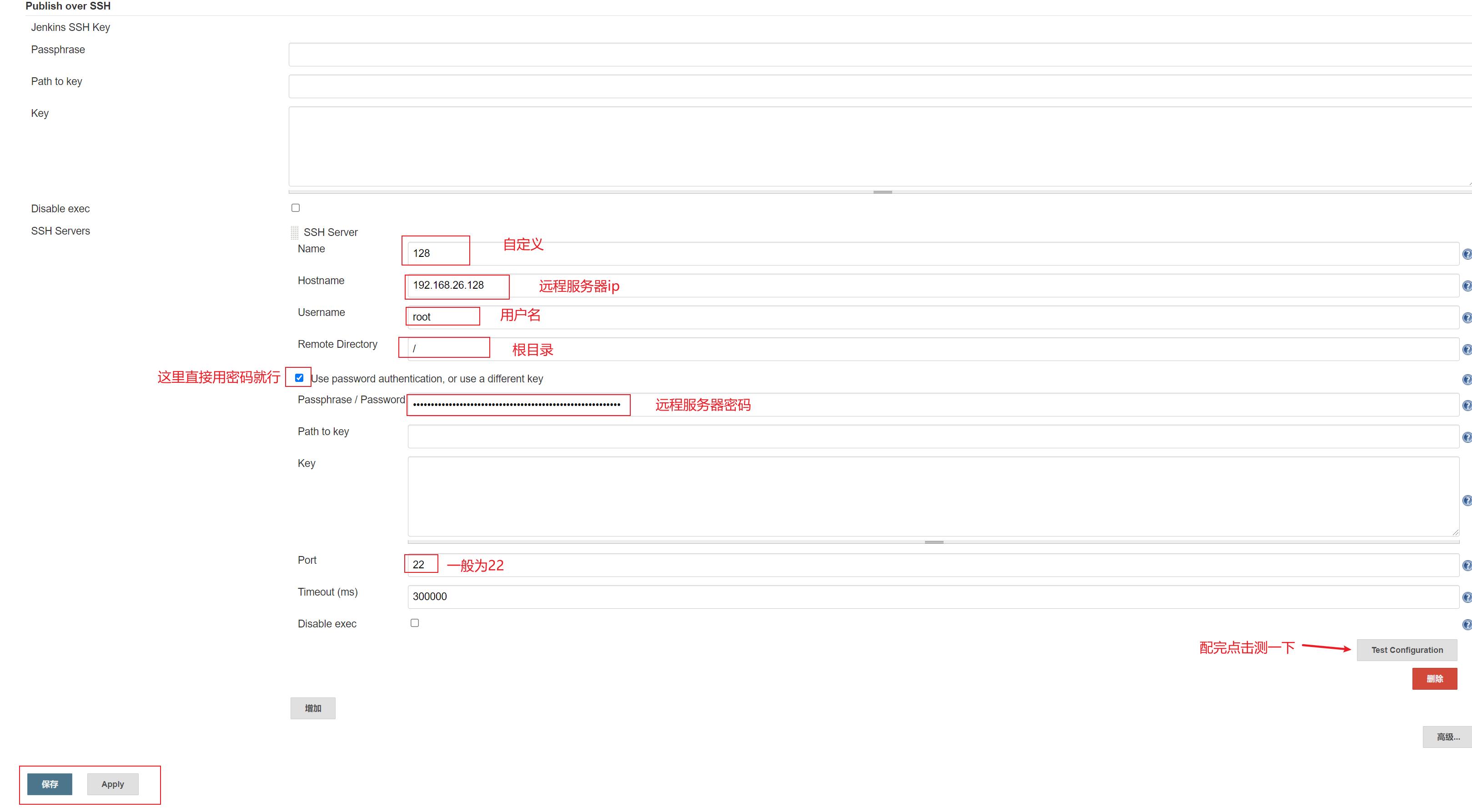Viewport: 1472px width, 812px height.
Task: Click the Test Configuration button
Action: pyautogui.click(x=1407, y=649)
